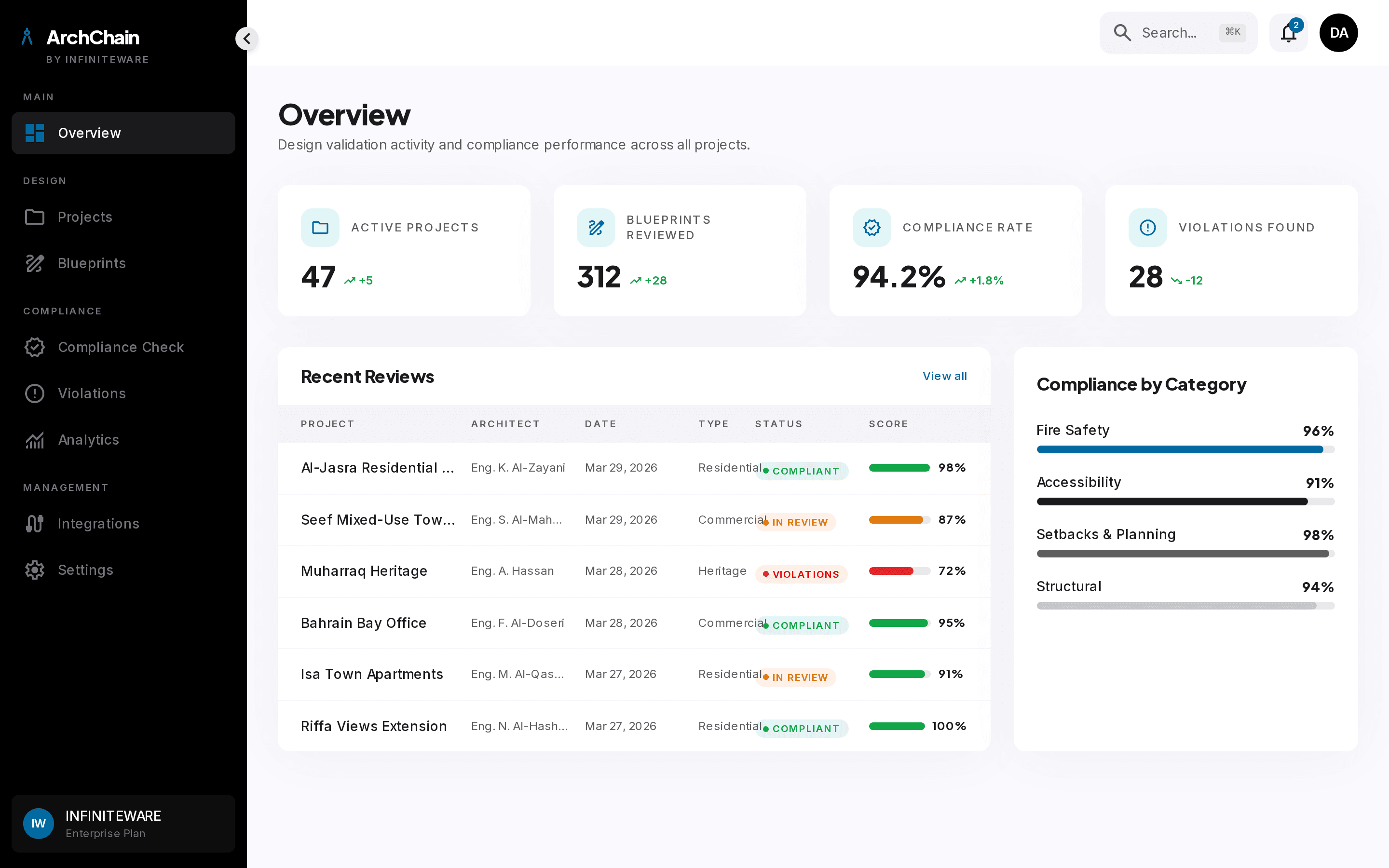
Task: Click COMPLIANT badge on Bahrain Bay Office row
Action: coord(801,626)
